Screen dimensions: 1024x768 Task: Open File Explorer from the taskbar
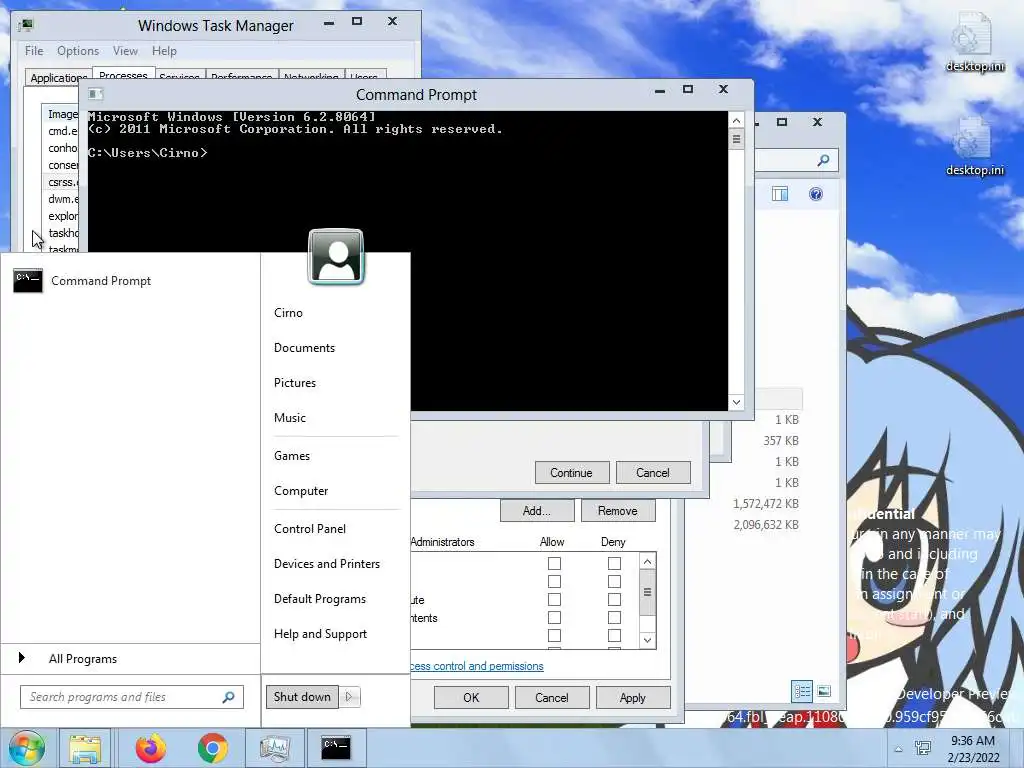85,748
